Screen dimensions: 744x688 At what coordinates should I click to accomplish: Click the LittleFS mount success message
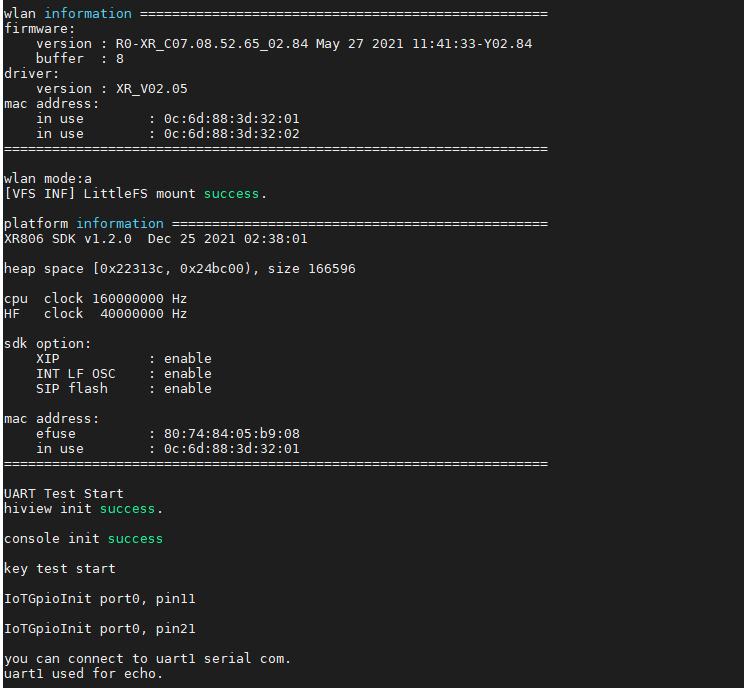click(x=136, y=194)
